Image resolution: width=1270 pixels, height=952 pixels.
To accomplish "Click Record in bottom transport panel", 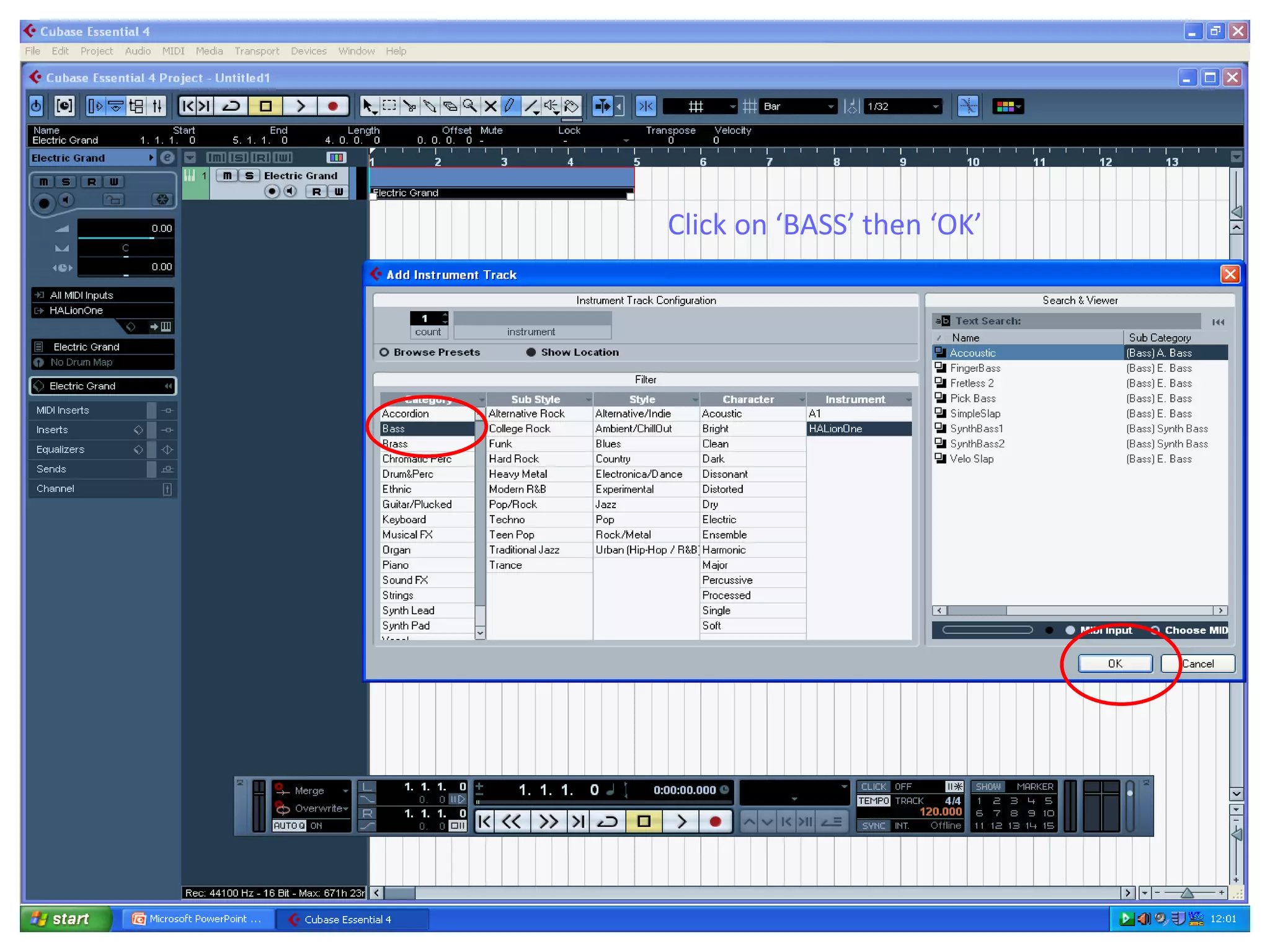I will pyautogui.click(x=715, y=822).
